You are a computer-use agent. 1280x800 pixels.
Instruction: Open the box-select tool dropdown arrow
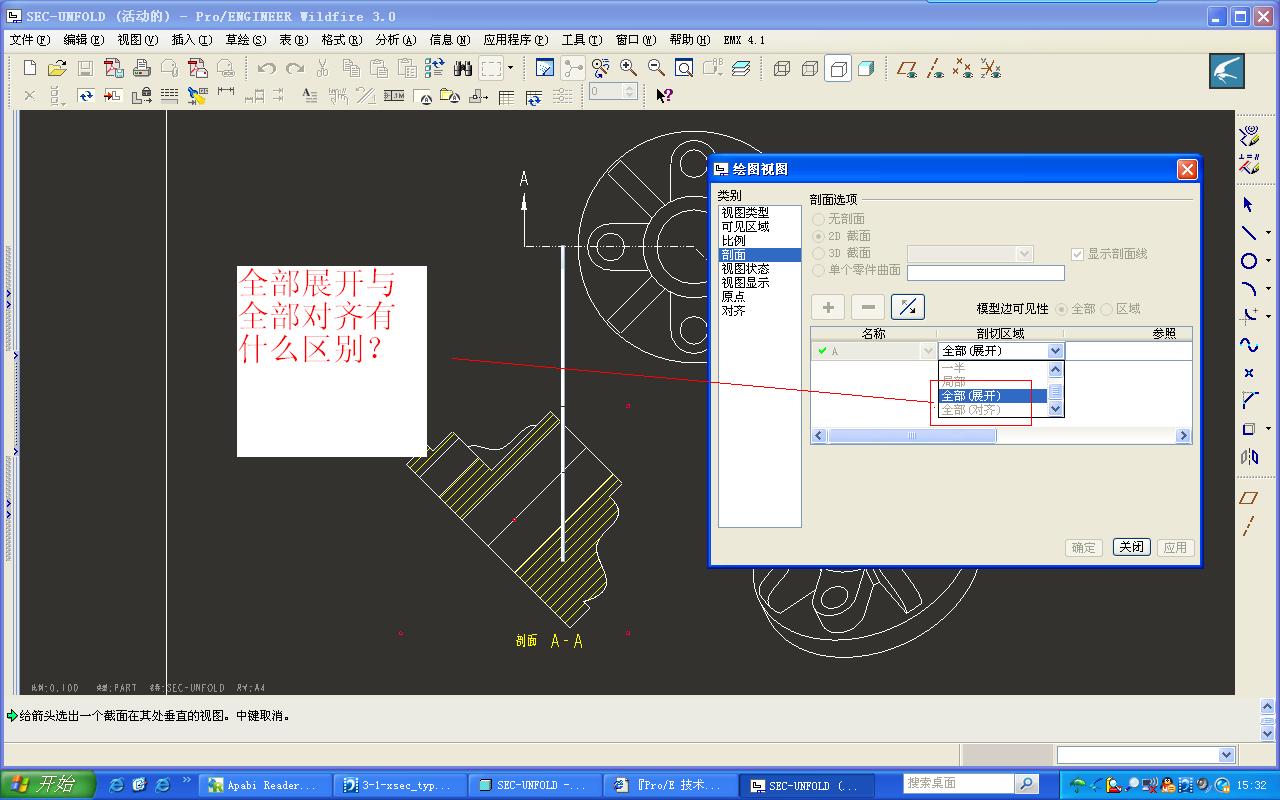pyautogui.click(x=510, y=68)
